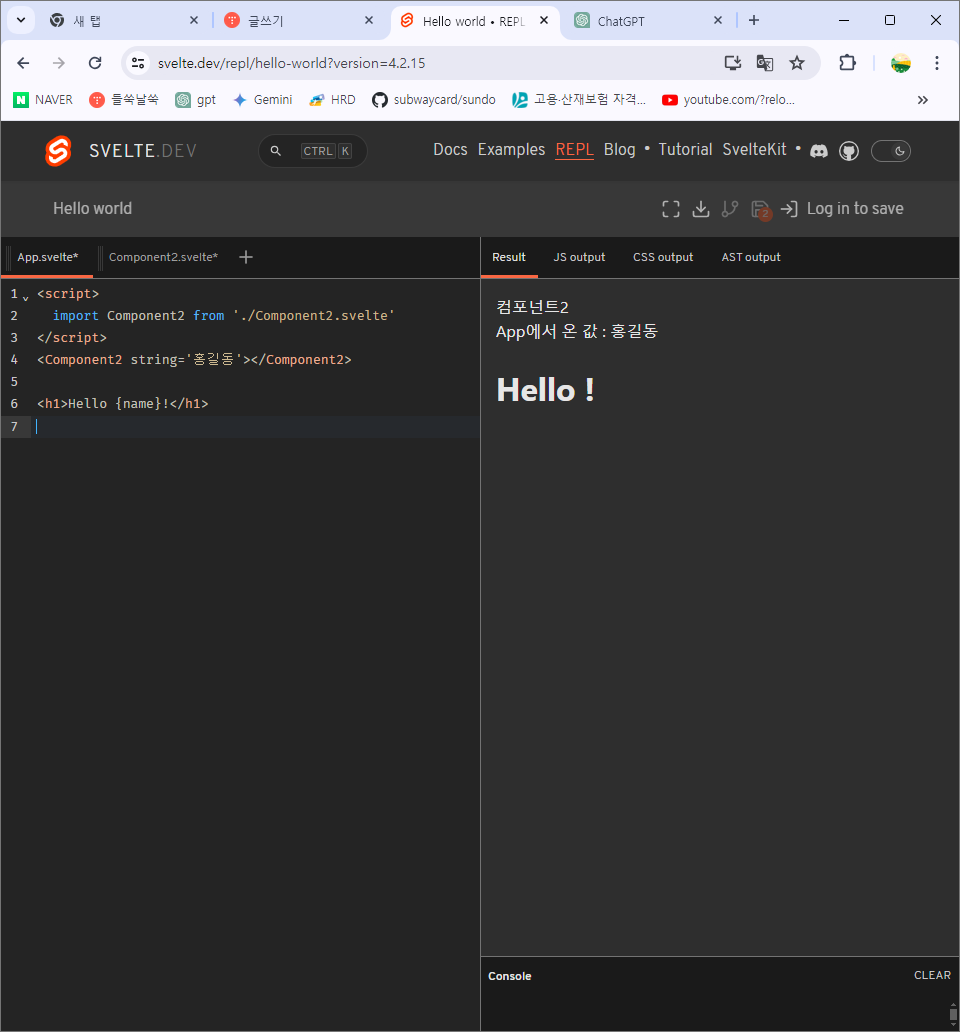This screenshot has height=1032, width=960.
Task: Open a new browser tab
Action: point(754,20)
